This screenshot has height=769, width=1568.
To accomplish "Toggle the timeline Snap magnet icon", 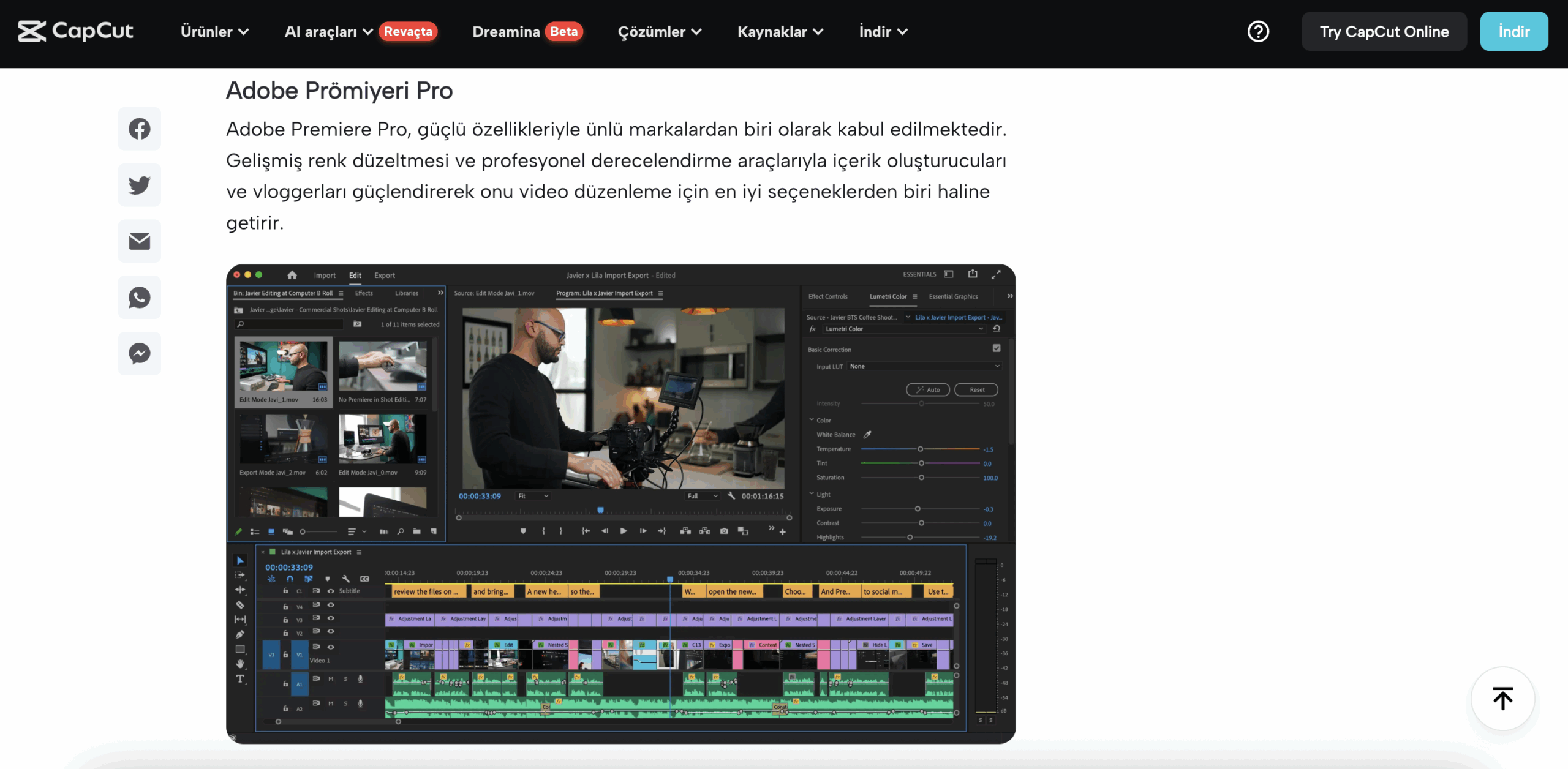I will click(x=290, y=579).
